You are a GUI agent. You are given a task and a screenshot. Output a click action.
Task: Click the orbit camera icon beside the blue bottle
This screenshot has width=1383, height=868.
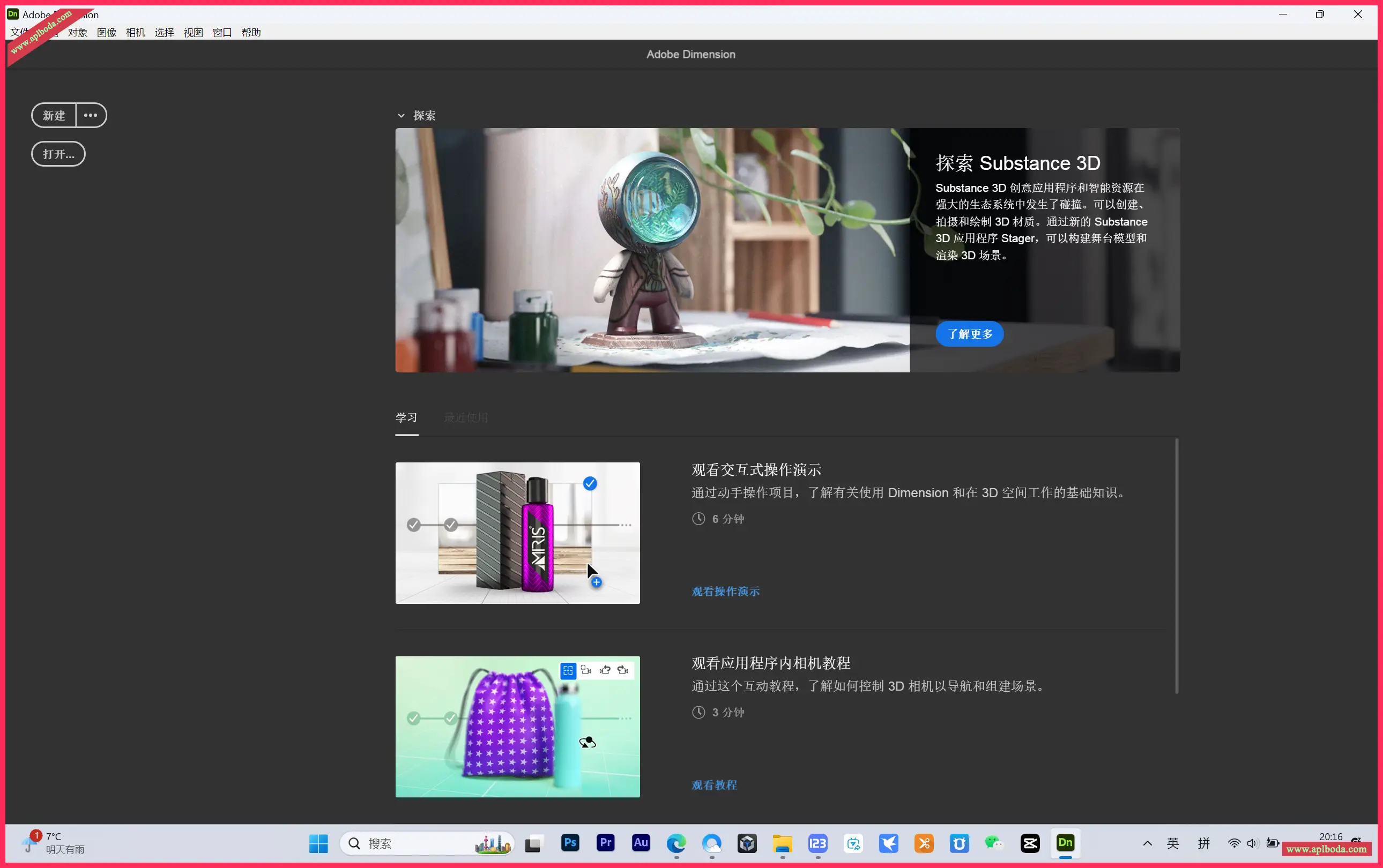pos(587,742)
